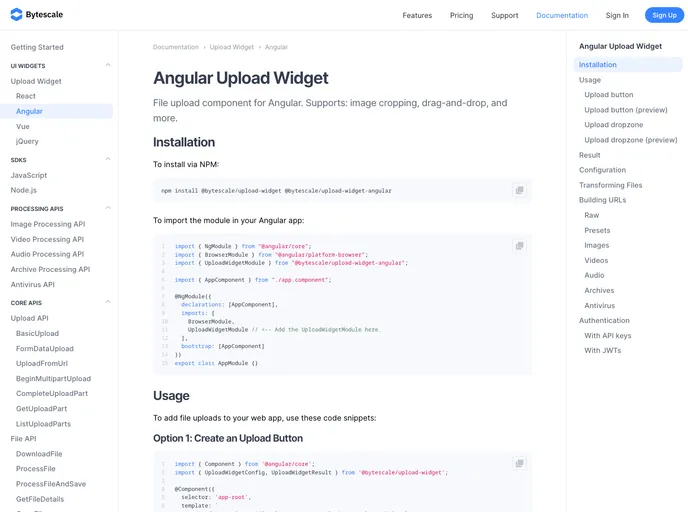Open Image Processing API docs
The width and height of the screenshot is (688, 512).
coord(48,224)
